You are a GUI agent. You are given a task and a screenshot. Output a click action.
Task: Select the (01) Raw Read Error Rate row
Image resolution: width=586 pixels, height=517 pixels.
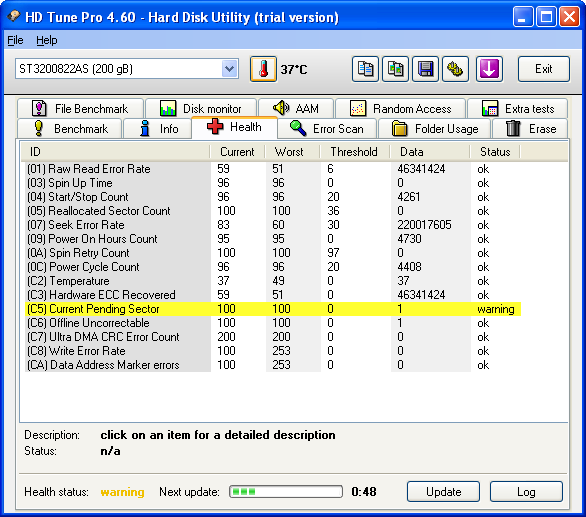coord(273,169)
